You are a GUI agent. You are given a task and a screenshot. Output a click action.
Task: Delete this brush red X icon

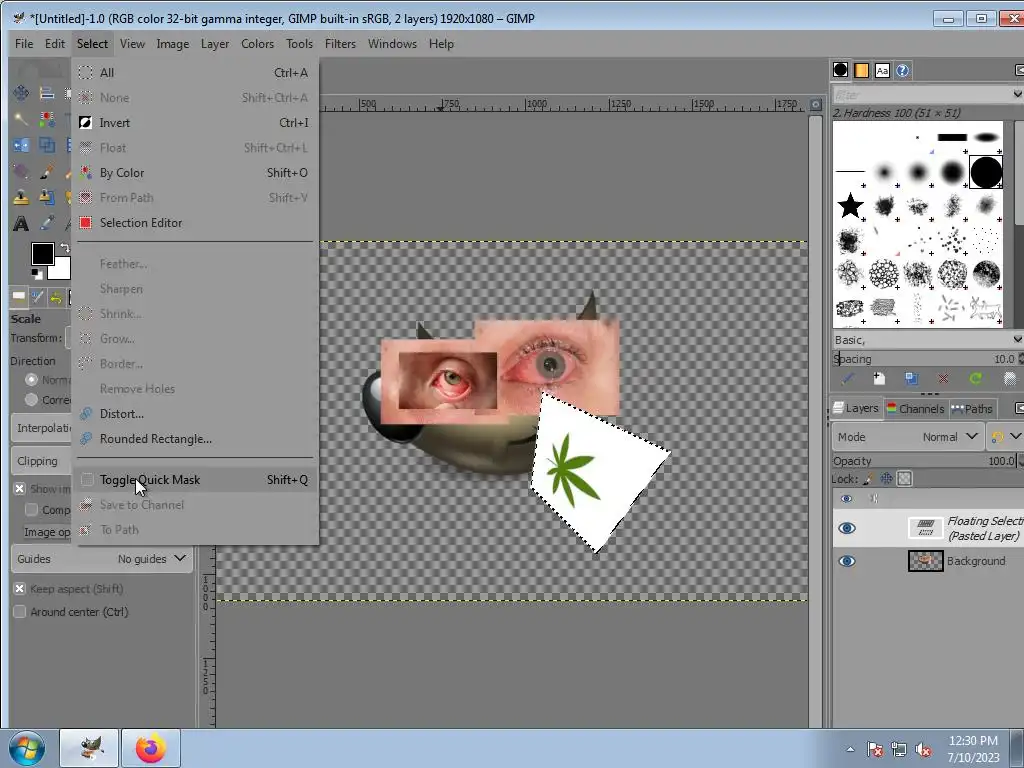click(x=943, y=379)
